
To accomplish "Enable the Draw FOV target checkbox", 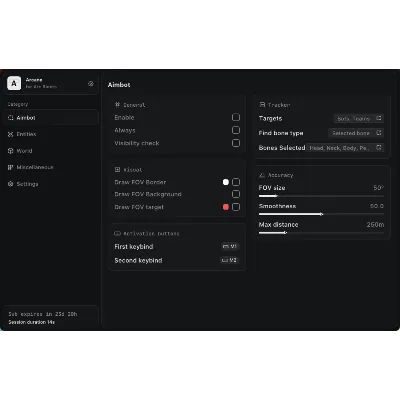I will click(236, 207).
